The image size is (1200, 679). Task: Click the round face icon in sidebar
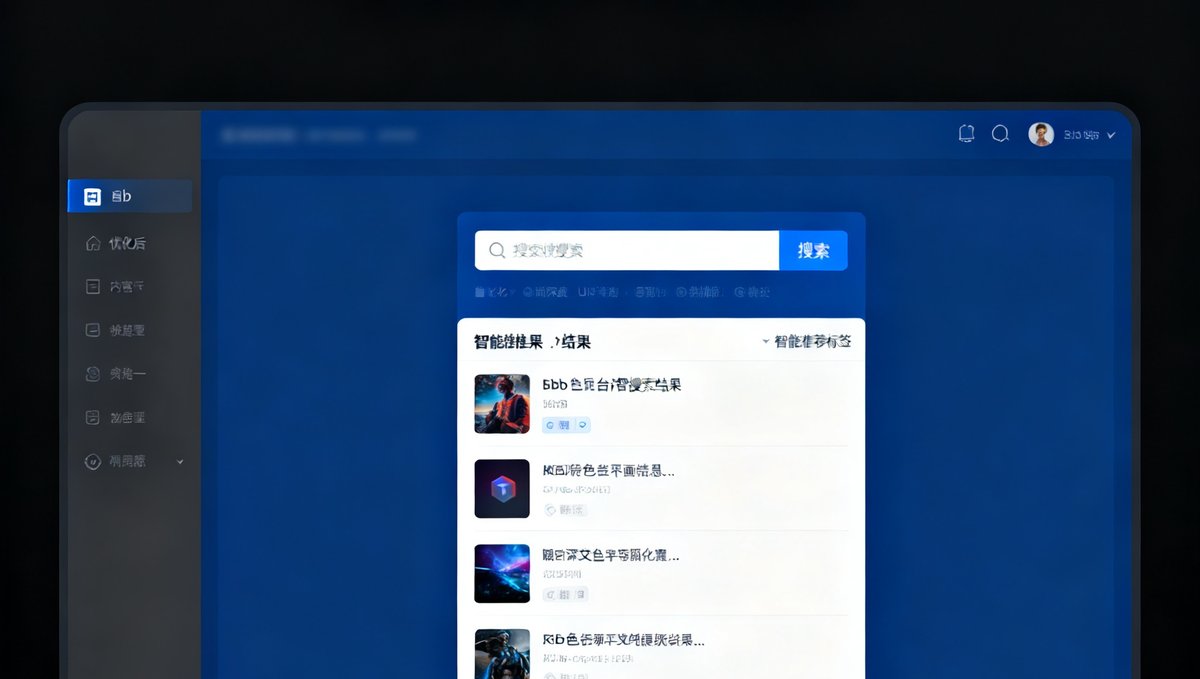tap(92, 374)
